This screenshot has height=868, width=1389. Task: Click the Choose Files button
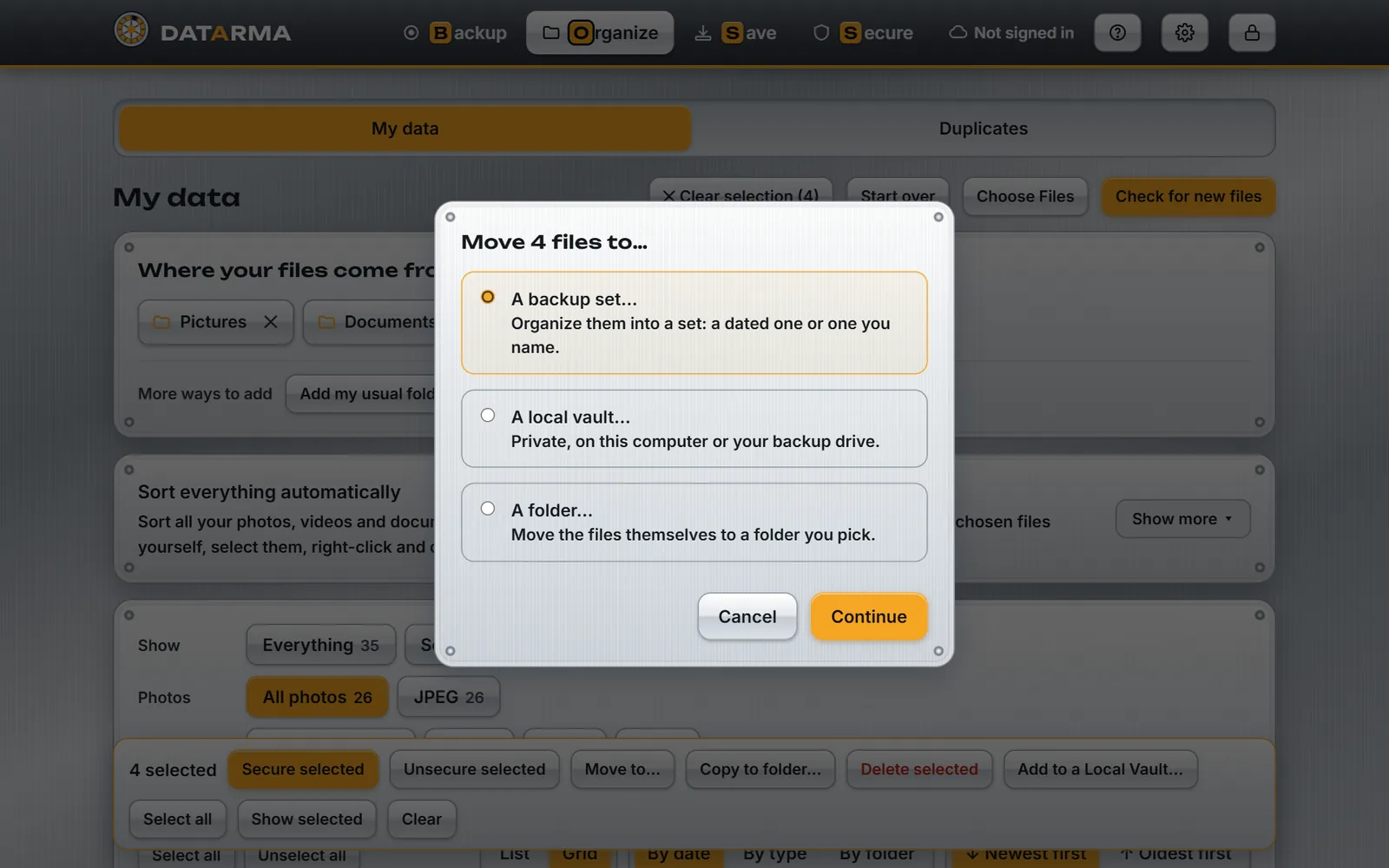[1025, 196]
